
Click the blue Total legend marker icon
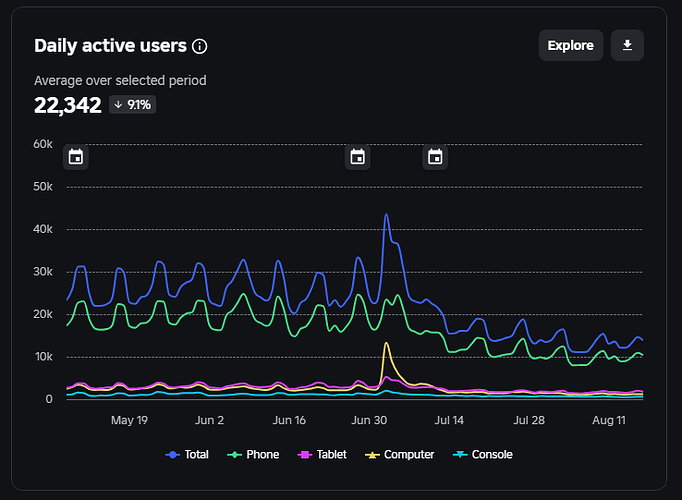point(173,455)
